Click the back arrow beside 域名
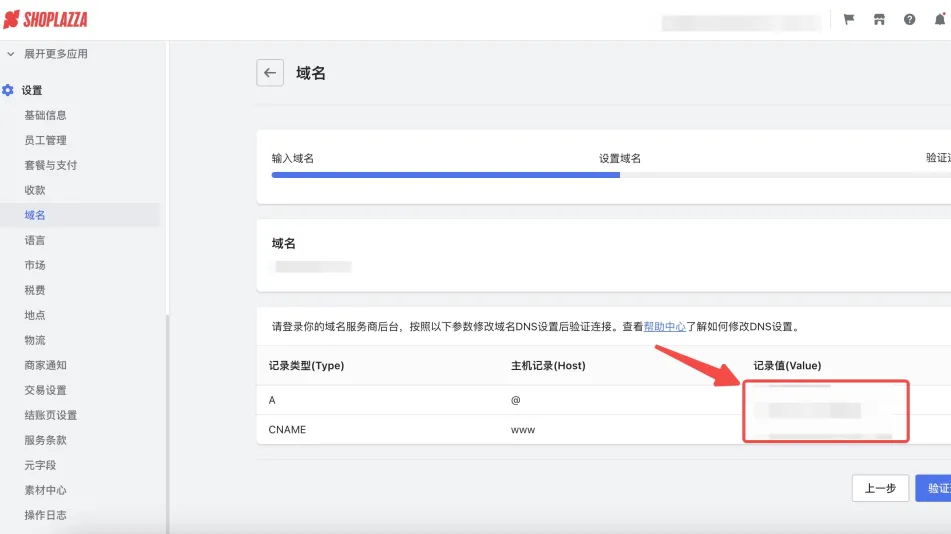951x534 pixels. point(270,73)
